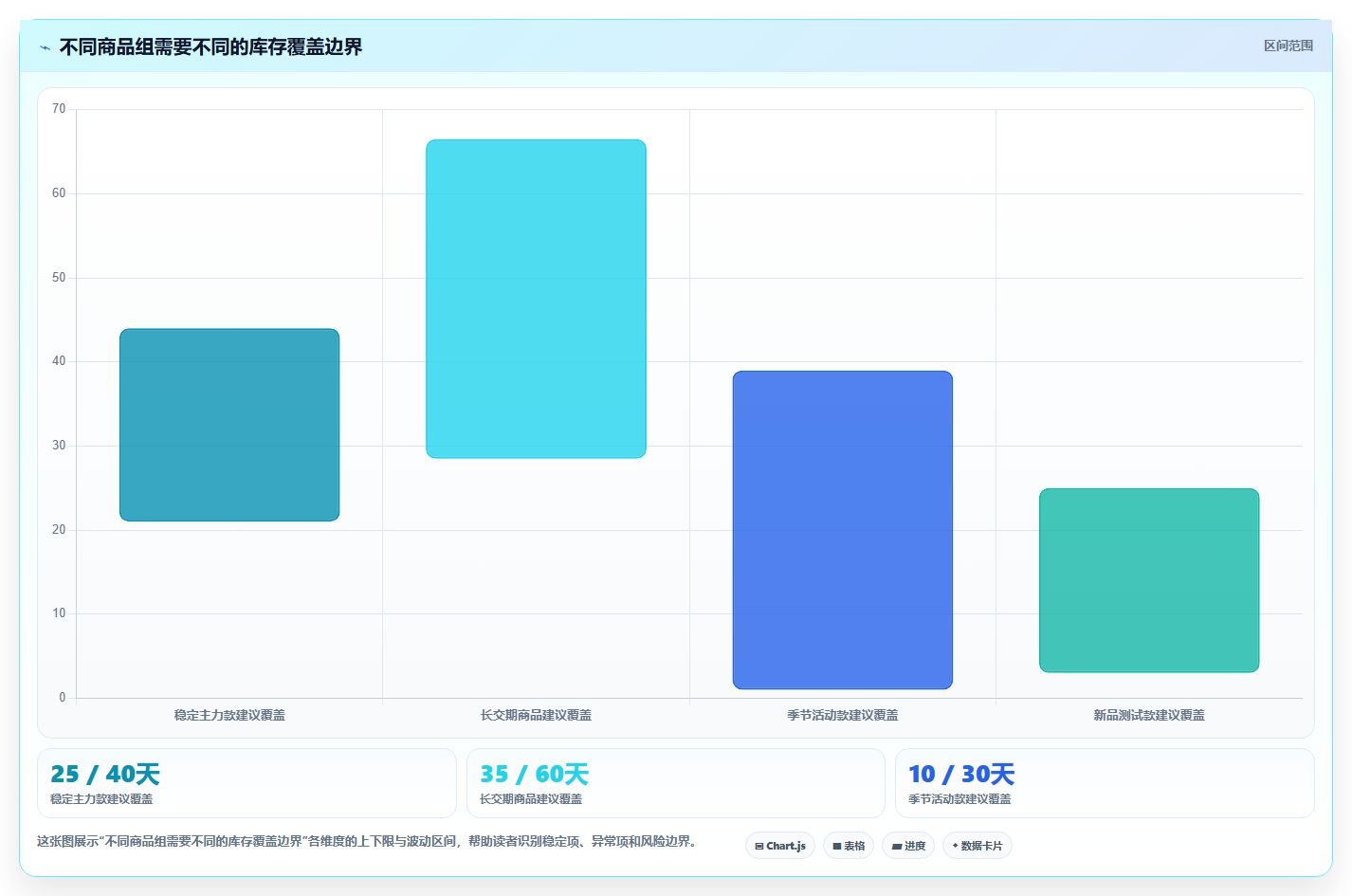Select the blue 季节活动款建议覆盖 bar

(x=842, y=530)
